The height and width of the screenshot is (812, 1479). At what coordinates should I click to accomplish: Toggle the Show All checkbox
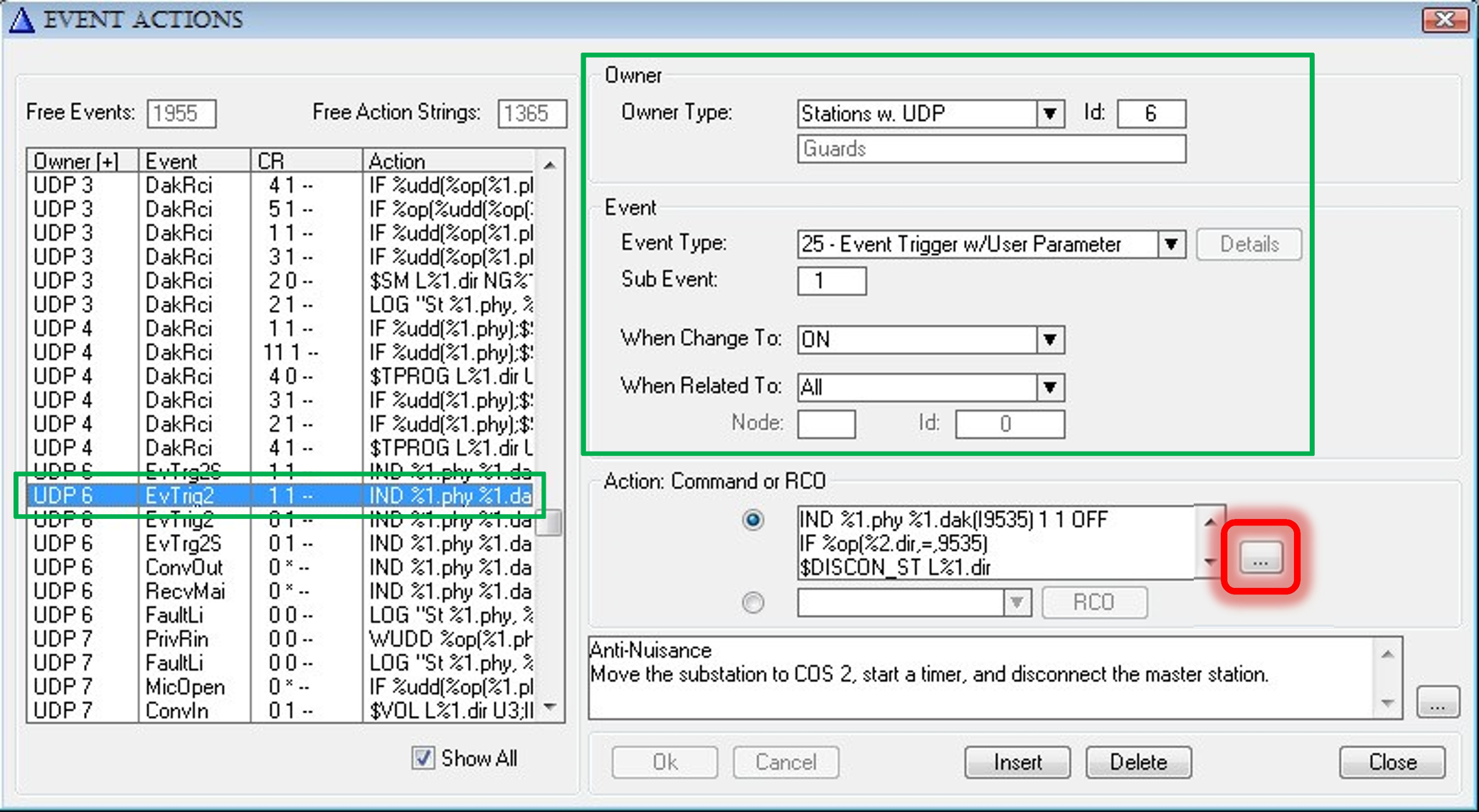point(423,758)
